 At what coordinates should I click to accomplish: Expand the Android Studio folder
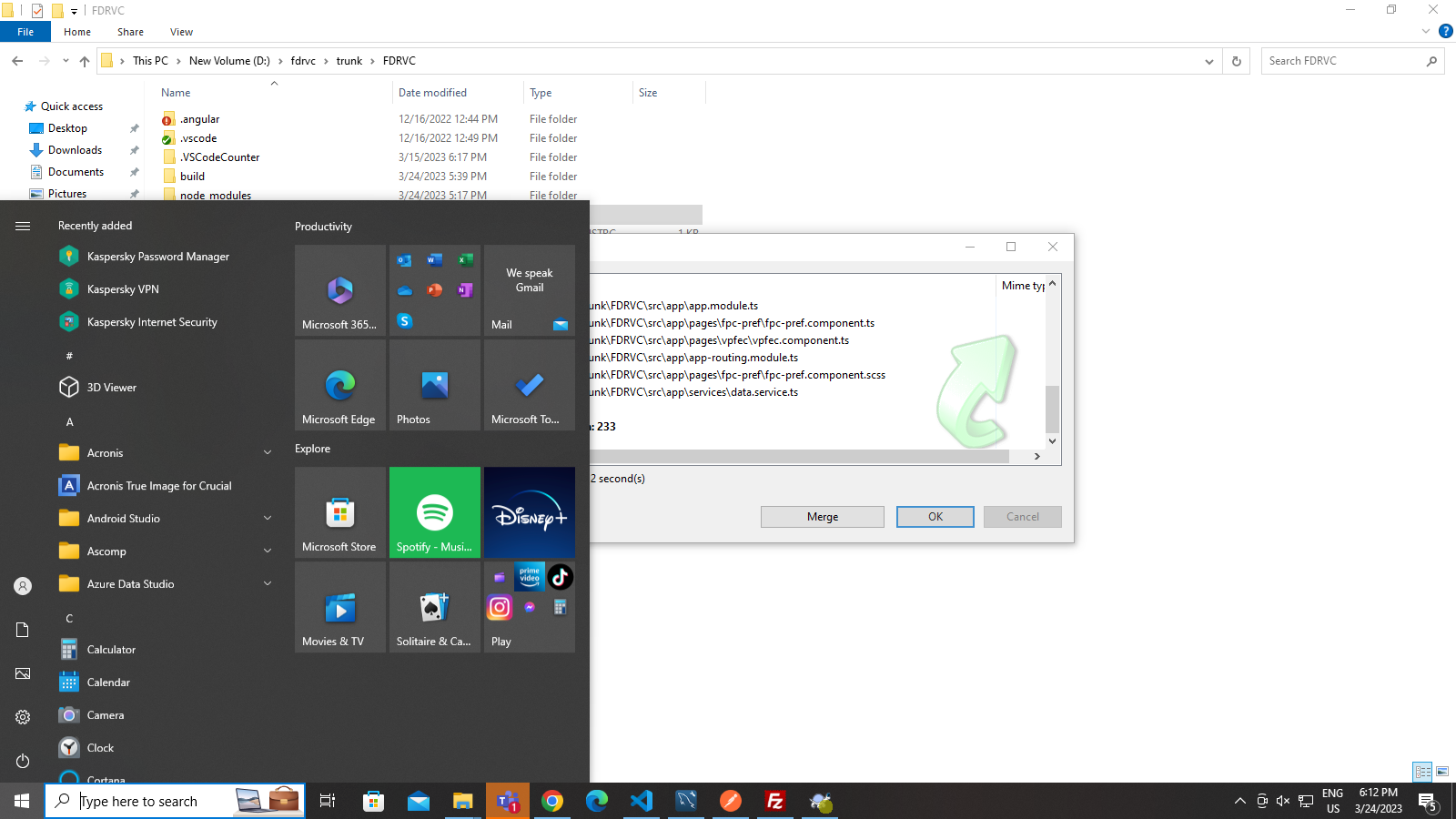coord(268,519)
